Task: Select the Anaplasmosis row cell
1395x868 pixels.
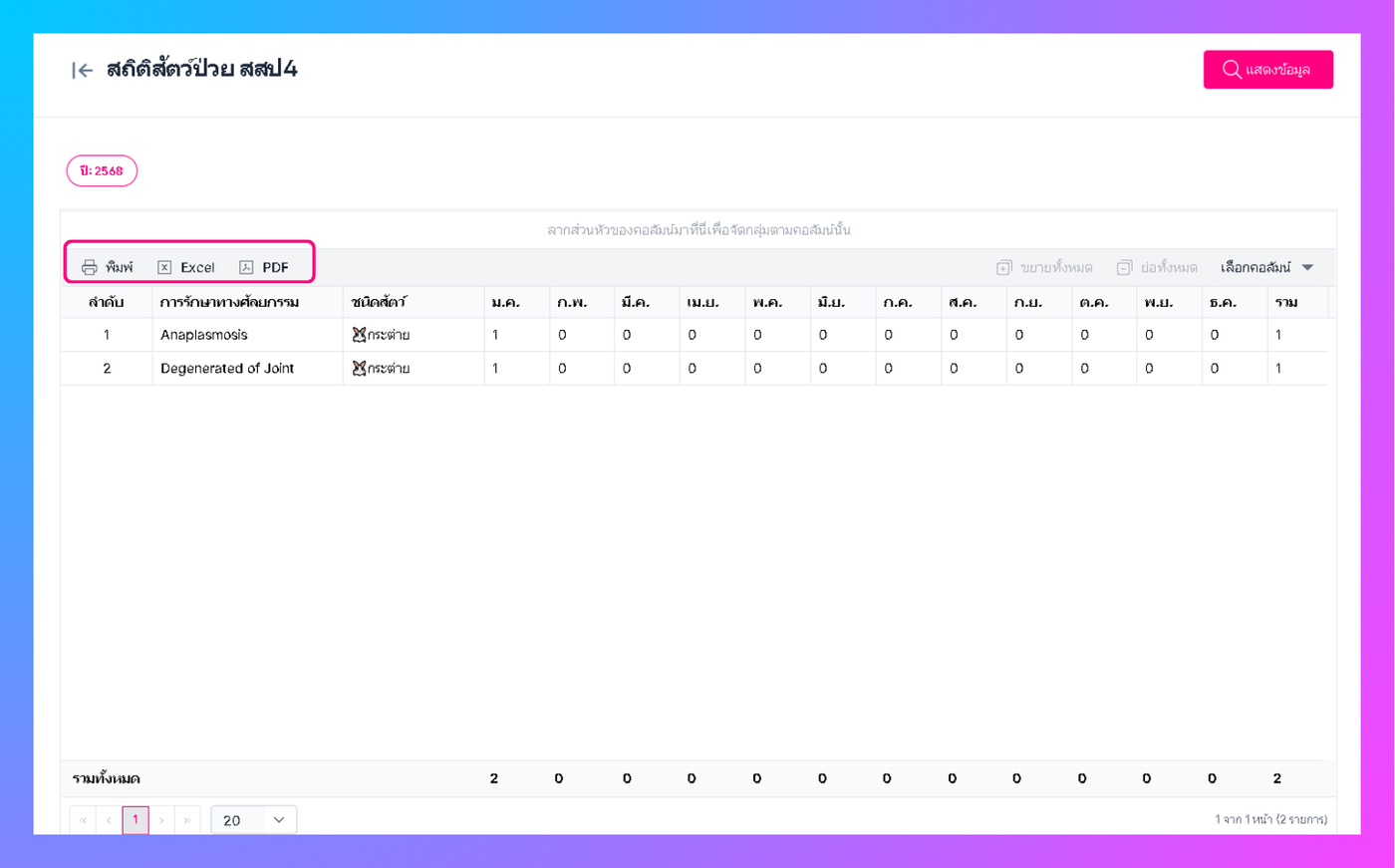Action: (x=204, y=335)
